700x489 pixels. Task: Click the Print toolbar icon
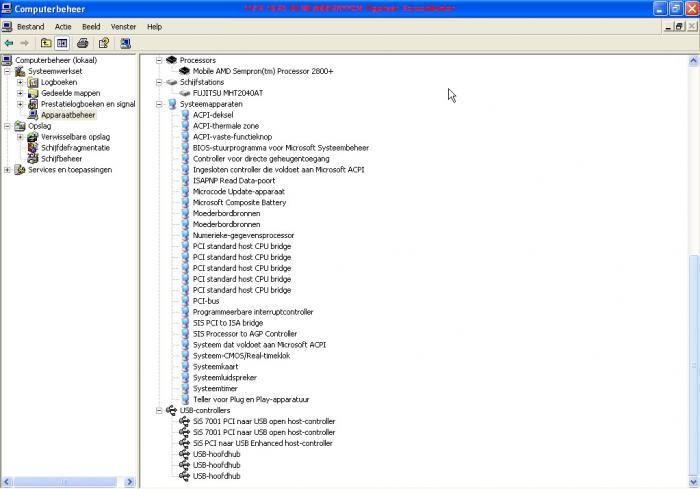click(83, 43)
